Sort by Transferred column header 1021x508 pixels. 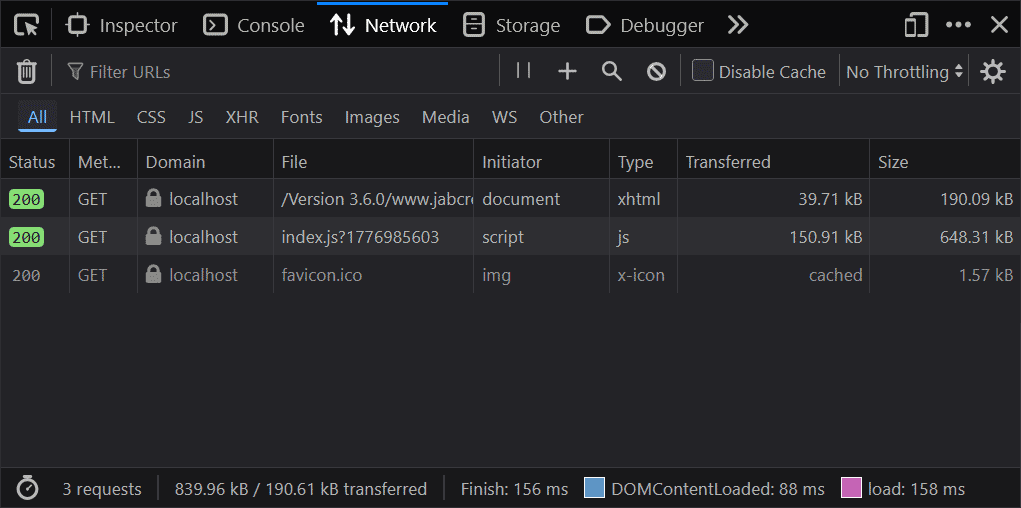[773, 162]
